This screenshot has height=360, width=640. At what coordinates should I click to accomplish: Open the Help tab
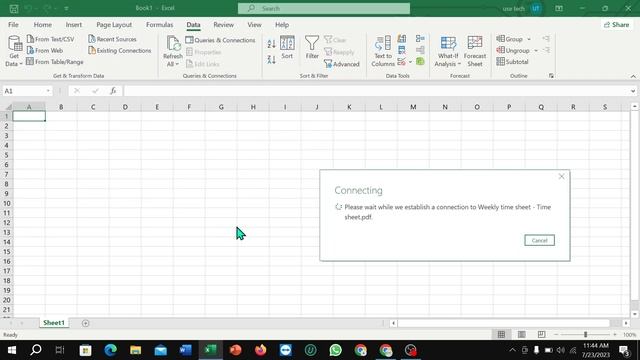click(x=282, y=25)
